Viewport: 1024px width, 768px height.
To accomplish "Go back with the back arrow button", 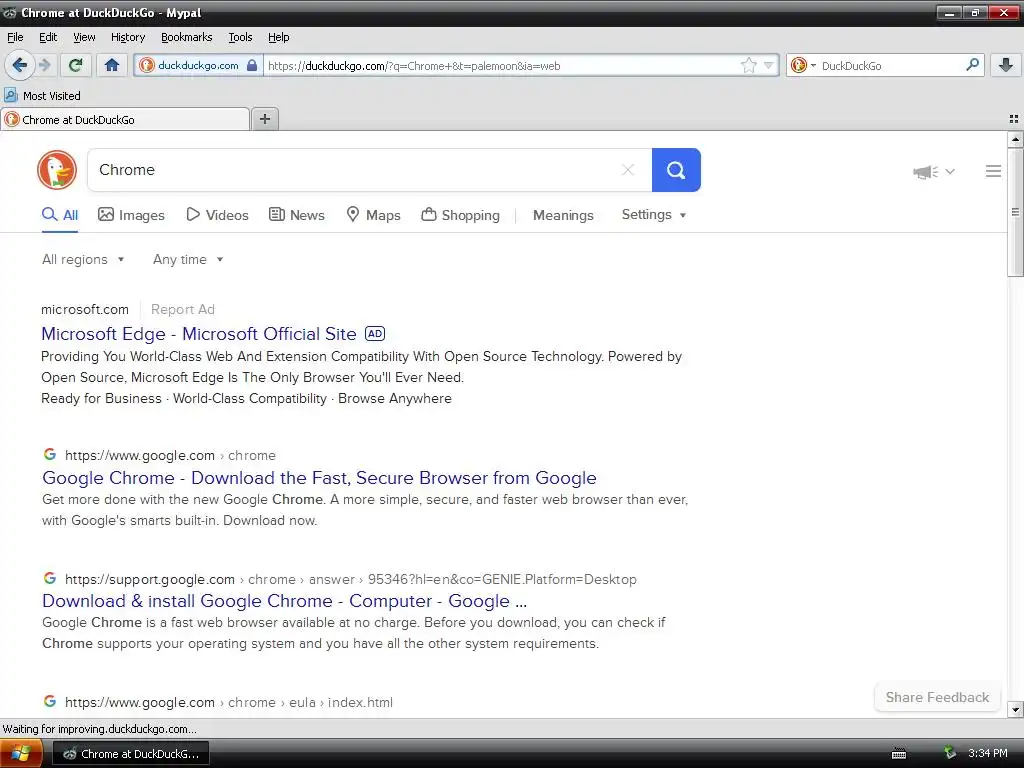I will click(x=20, y=65).
